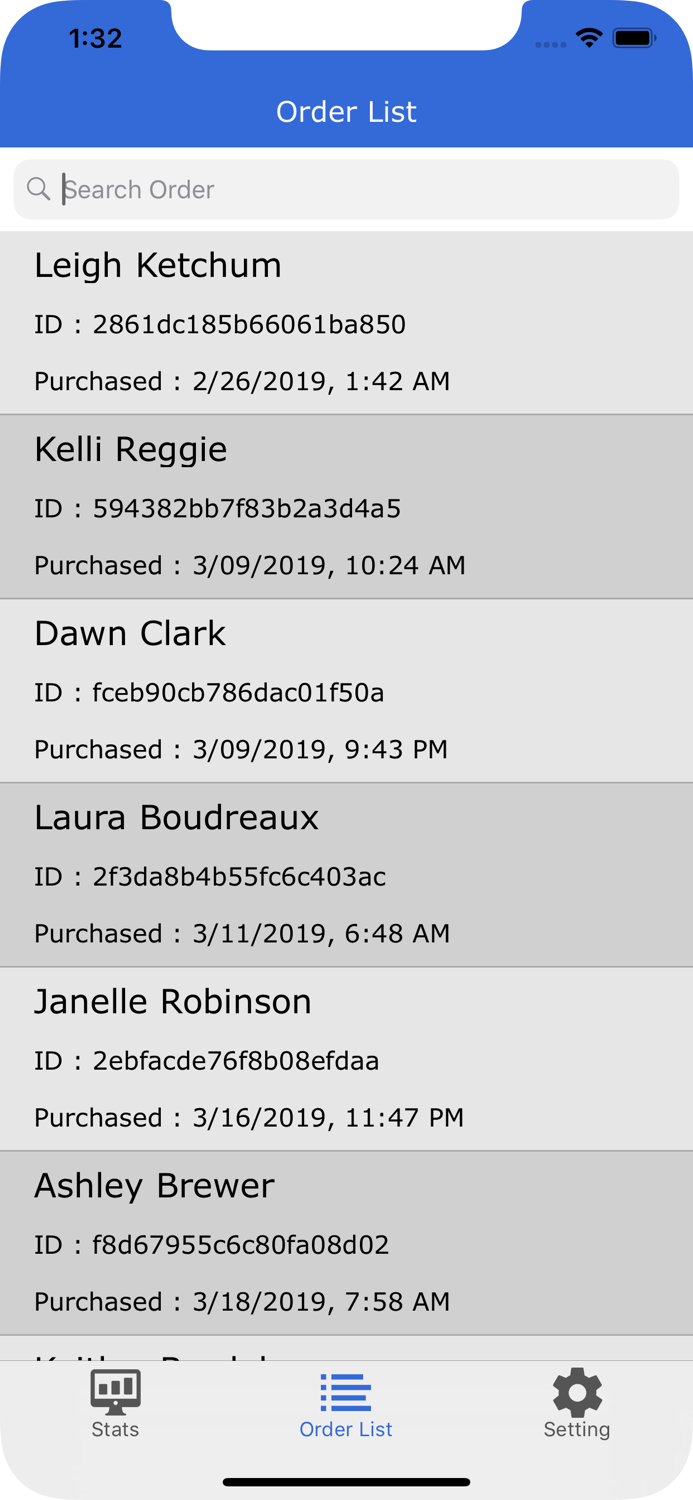
Task: Select Ashley Brewer's purchase record
Action: point(346,1242)
